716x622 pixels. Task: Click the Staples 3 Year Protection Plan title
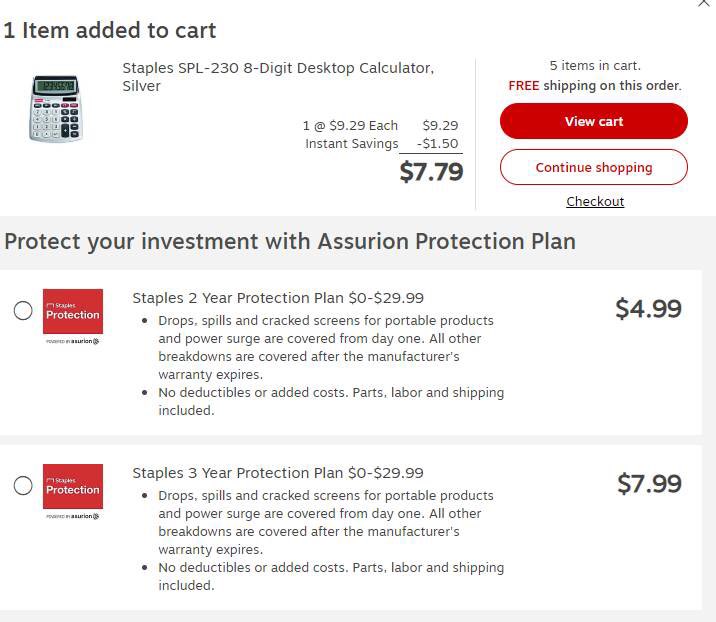click(x=278, y=473)
